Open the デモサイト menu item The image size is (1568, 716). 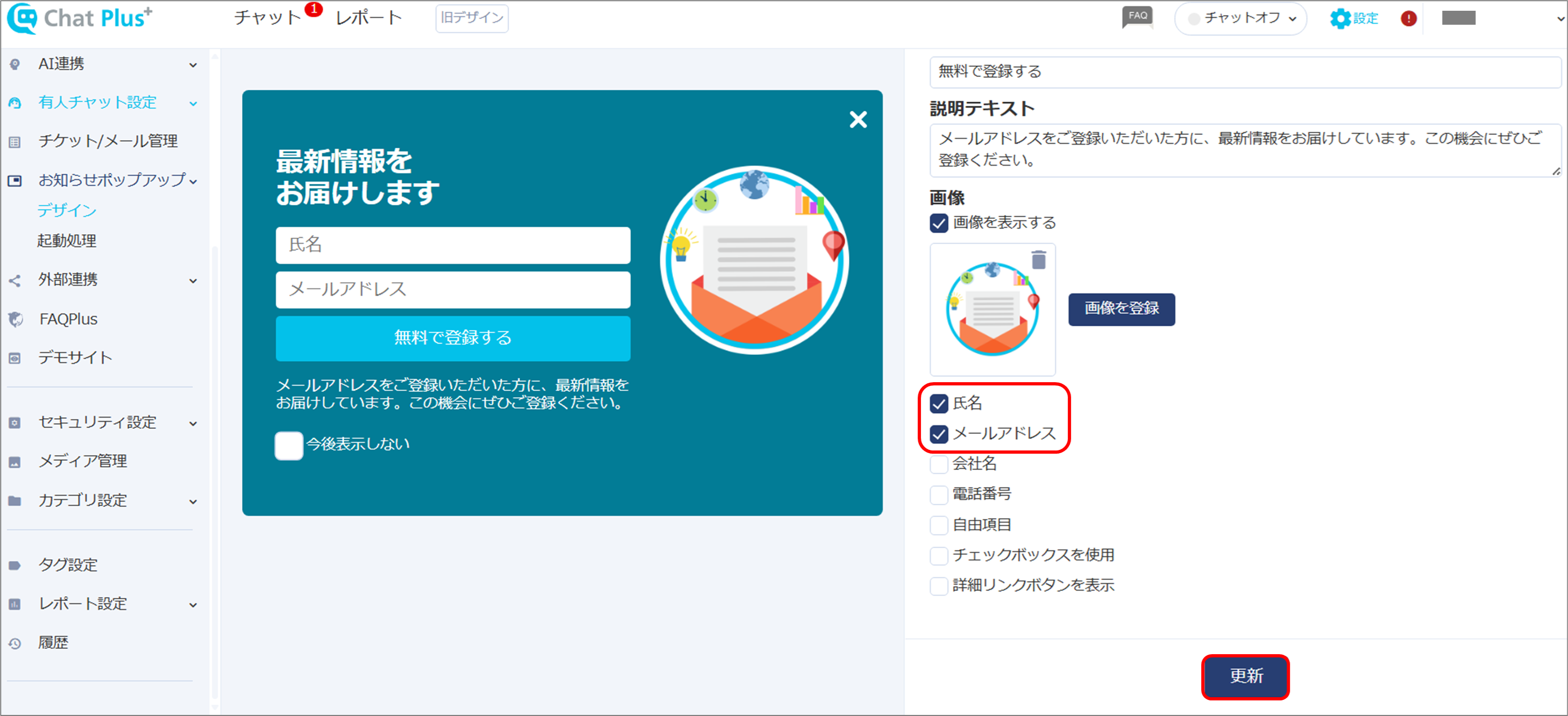pos(75,357)
